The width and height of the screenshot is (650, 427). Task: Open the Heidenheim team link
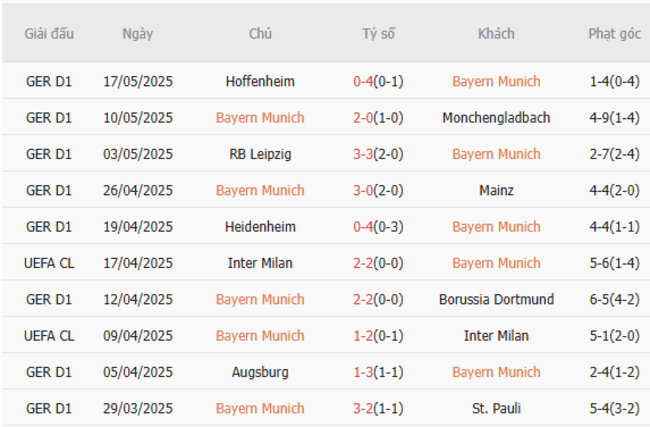tap(260, 227)
